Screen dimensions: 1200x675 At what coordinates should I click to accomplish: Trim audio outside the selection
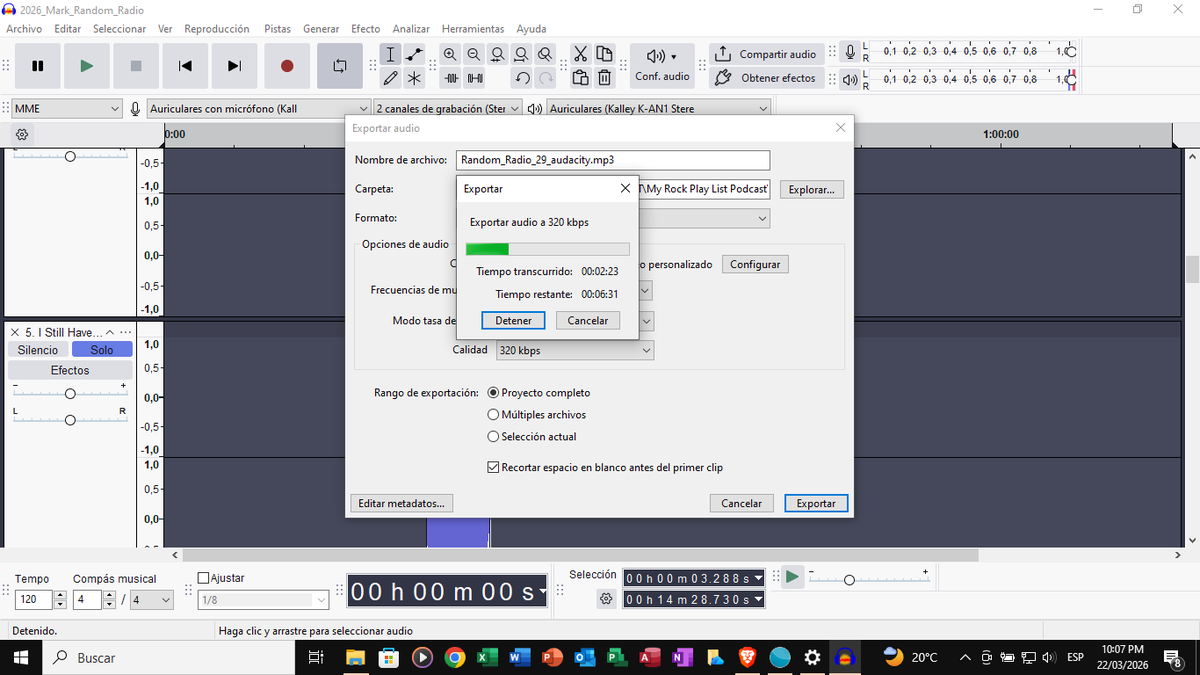(452, 78)
